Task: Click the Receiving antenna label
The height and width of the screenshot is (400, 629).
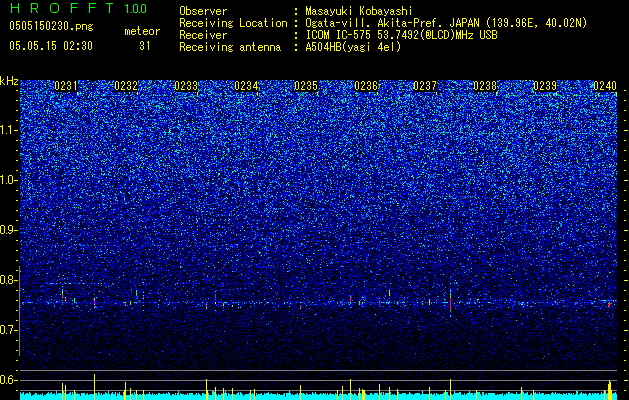Action: (230, 47)
